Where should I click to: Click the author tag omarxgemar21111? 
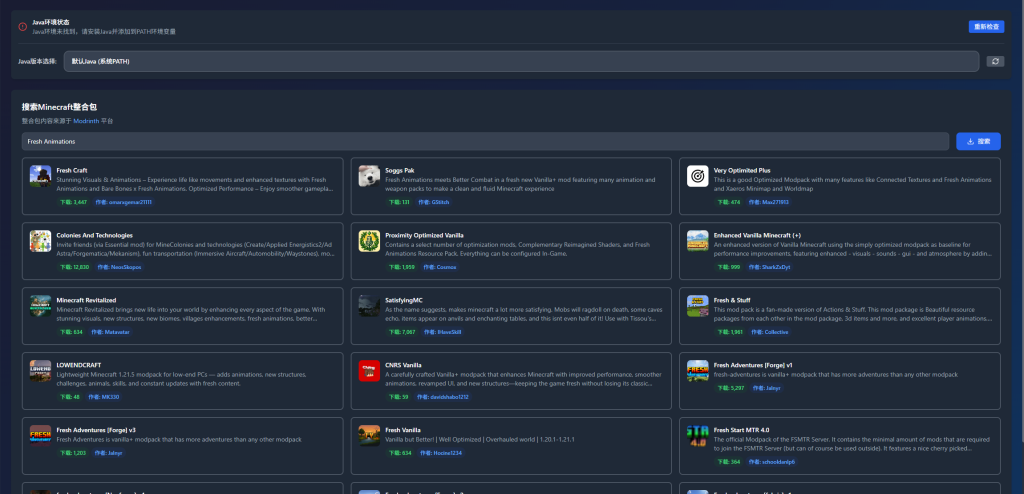point(123,203)
